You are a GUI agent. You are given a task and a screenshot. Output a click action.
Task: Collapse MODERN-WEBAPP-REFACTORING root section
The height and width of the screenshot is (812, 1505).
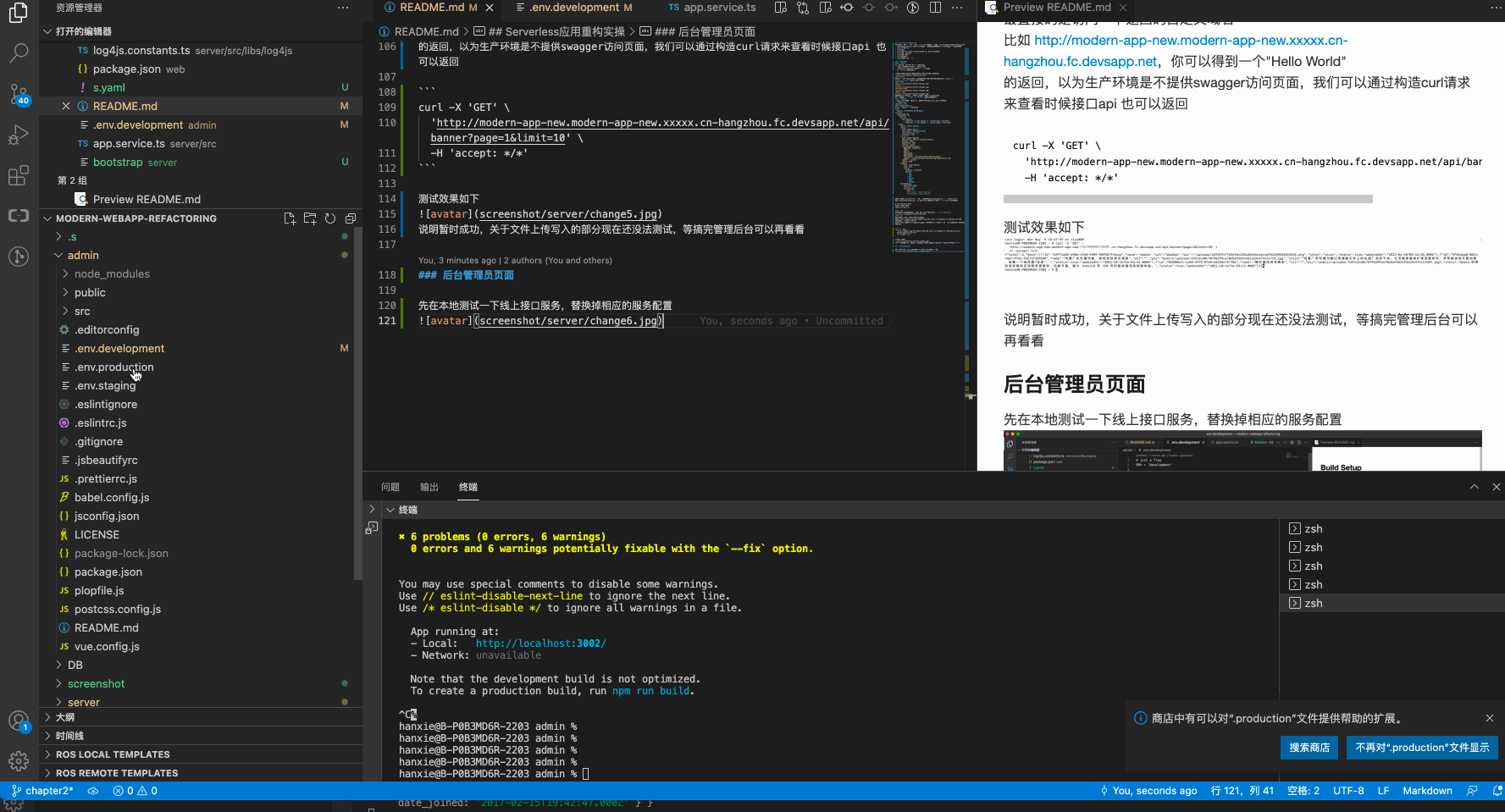(47, 218)
